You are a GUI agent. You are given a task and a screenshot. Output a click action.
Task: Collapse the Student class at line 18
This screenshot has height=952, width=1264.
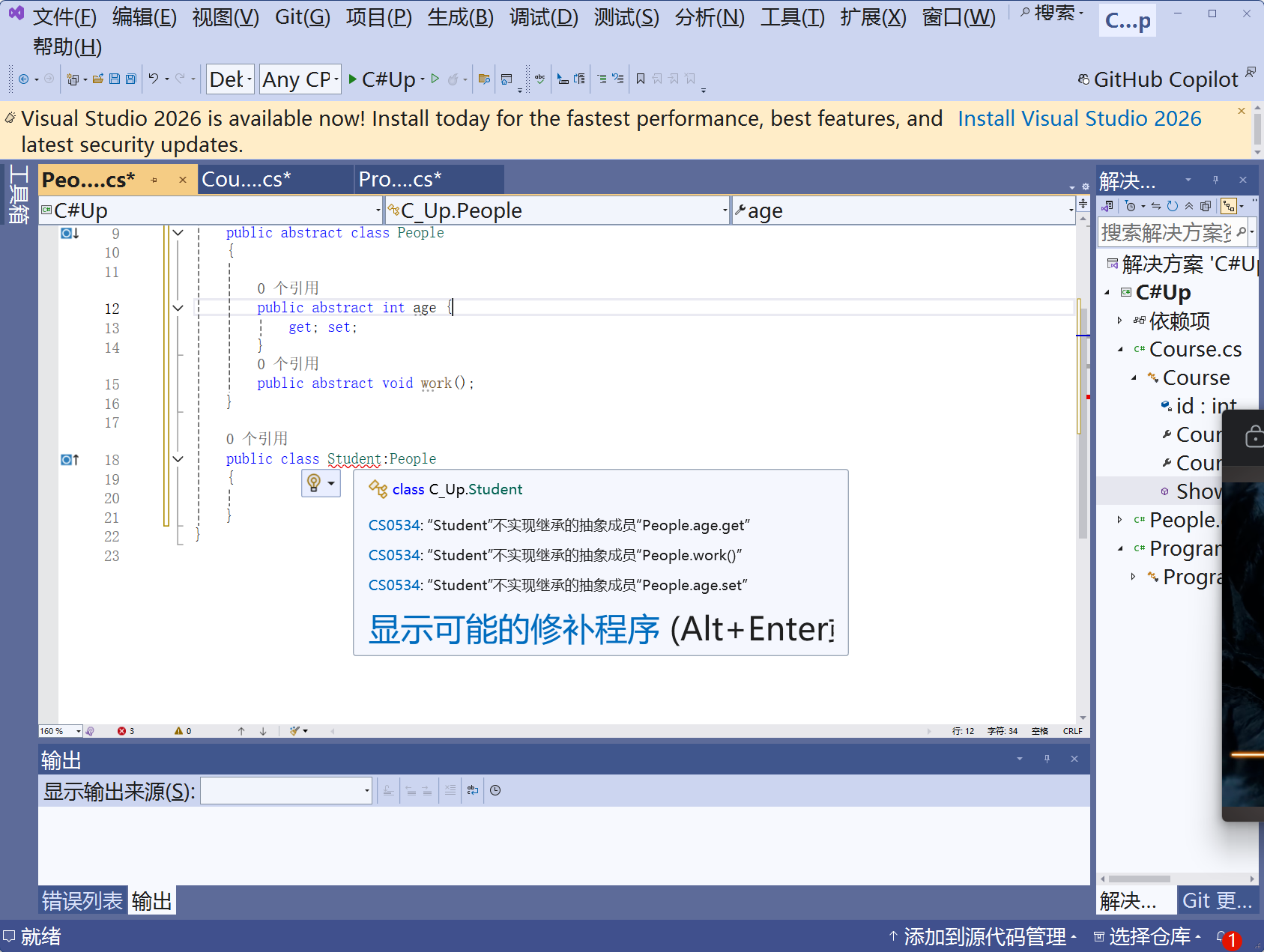point(178,459)
